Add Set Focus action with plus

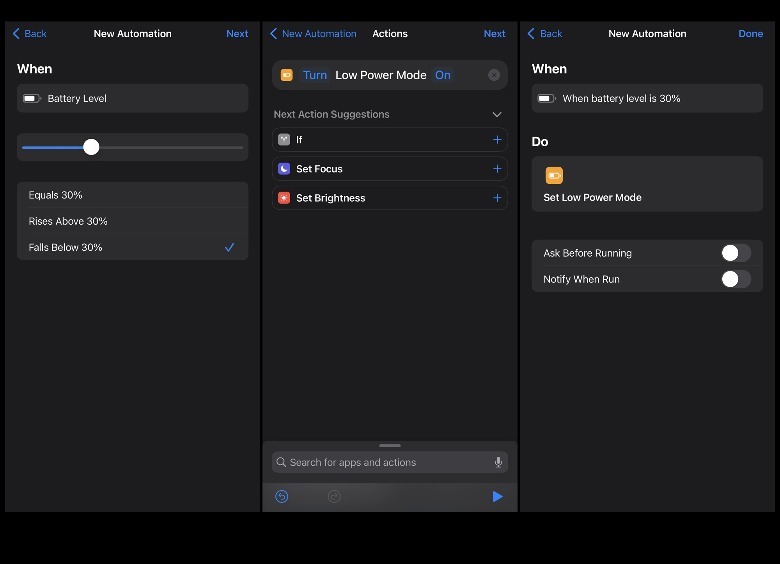pyautogui.click(x=497, y=169)
